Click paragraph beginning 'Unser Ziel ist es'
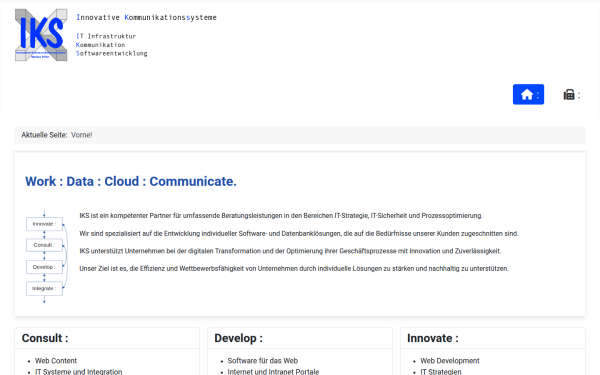Screen dimensions: 600x375 pyautogui.click(x=294, y=269)
